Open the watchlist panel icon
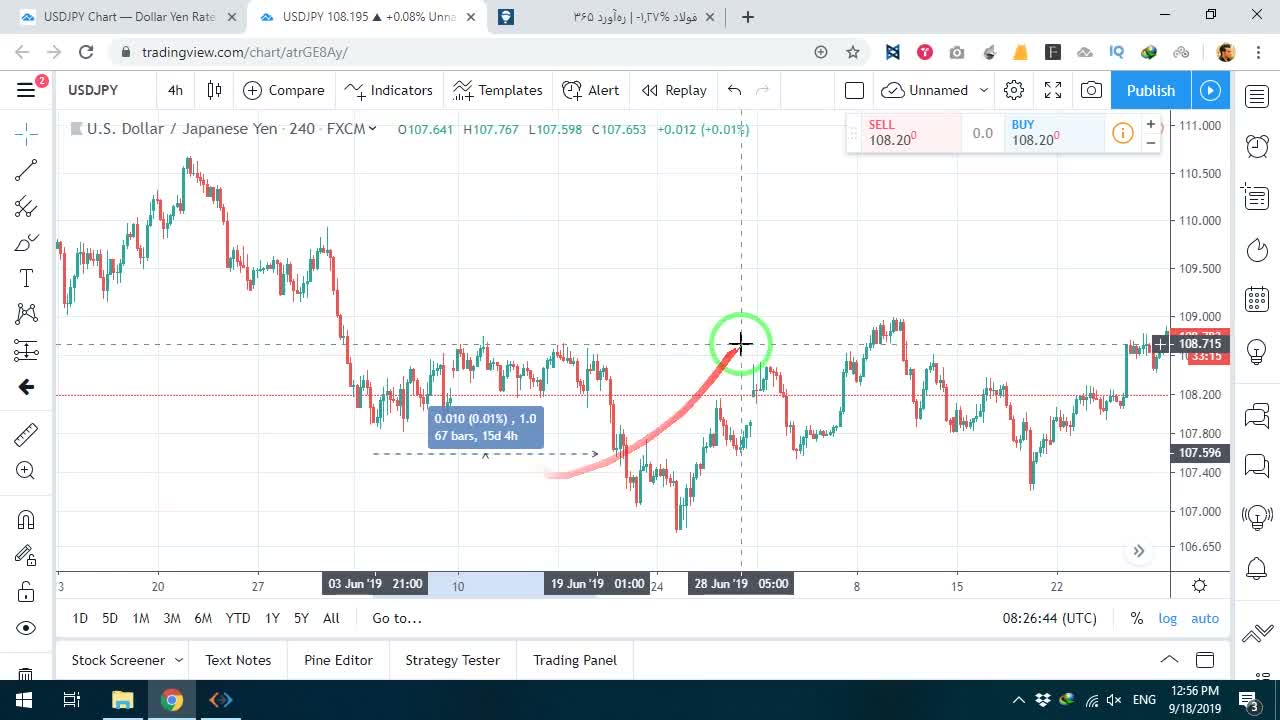 click(x=1257, y=96)
